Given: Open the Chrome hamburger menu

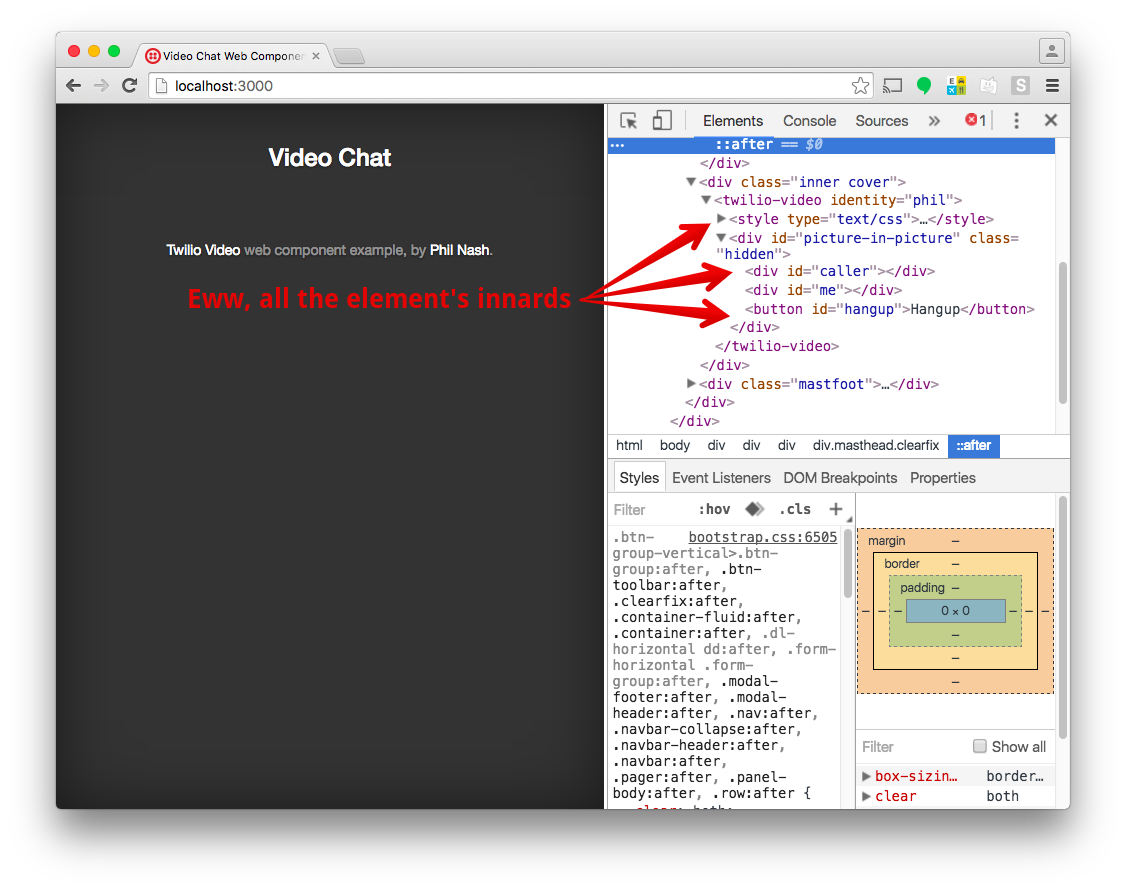Looking at the screenshot, I should pyautogui.click(x=1052, y=86).
